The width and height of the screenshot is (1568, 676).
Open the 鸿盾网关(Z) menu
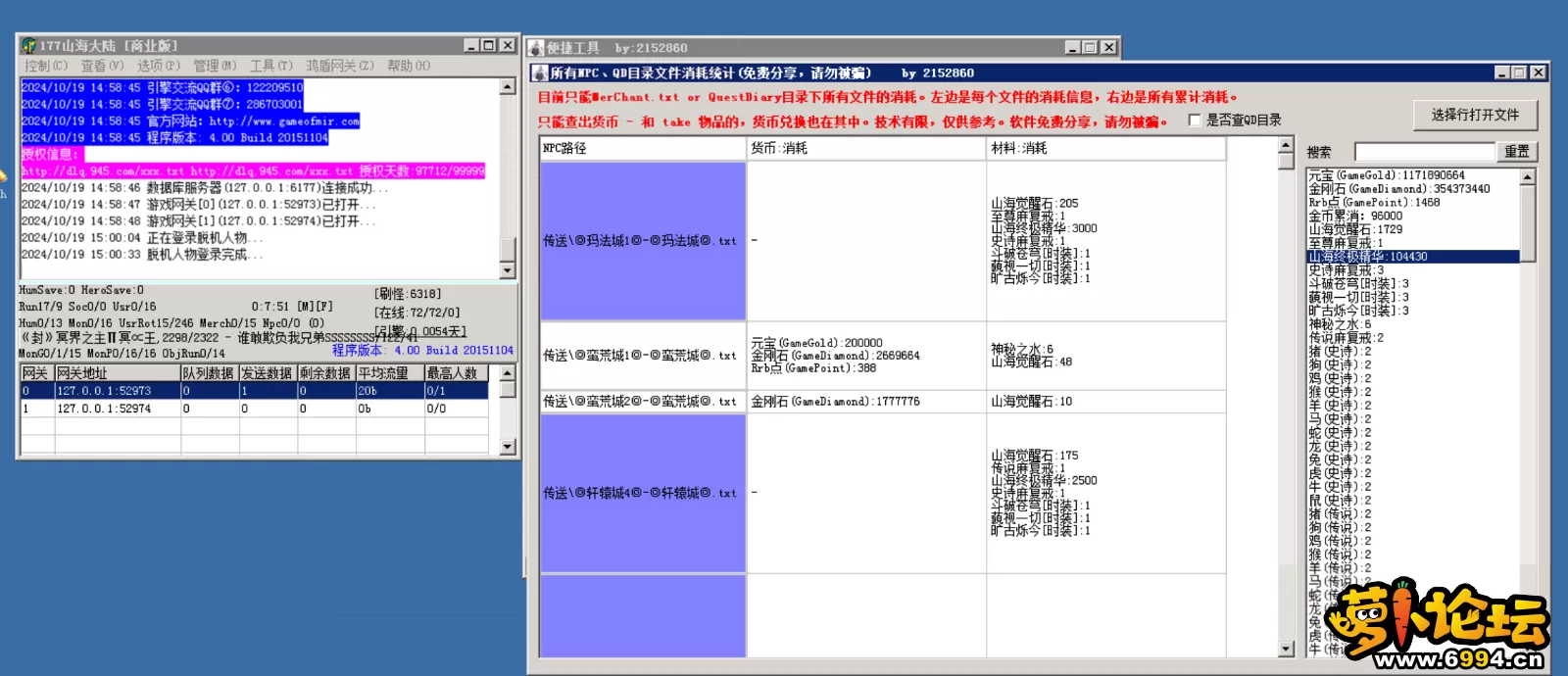(340, 66)
